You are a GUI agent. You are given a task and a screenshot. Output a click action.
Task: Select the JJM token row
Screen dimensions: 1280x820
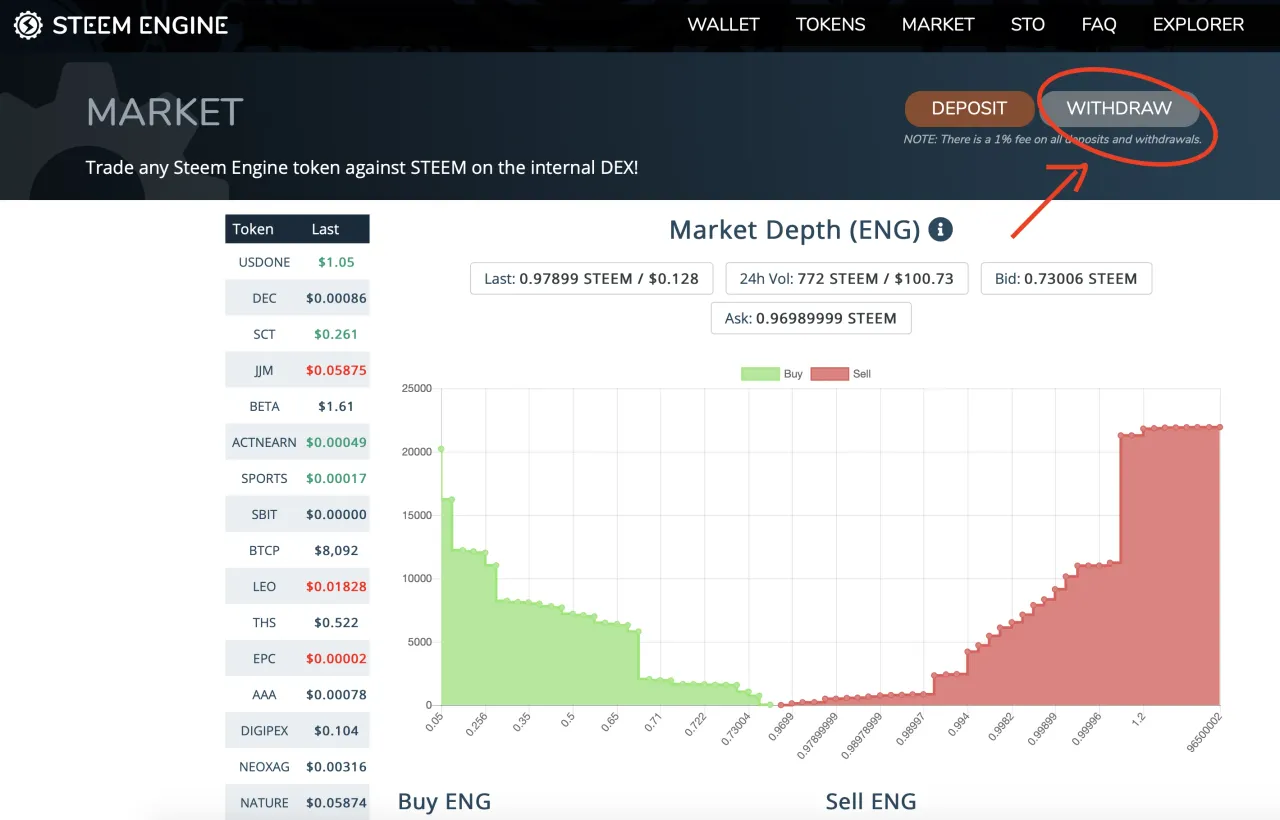(x=297, y=370)
